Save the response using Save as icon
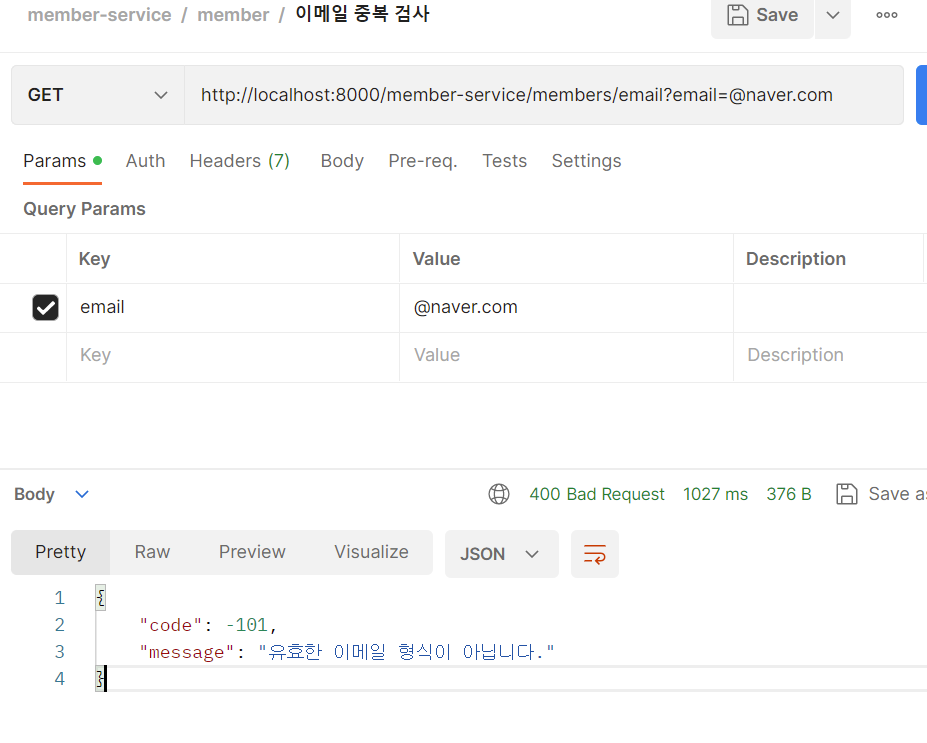 846,493
